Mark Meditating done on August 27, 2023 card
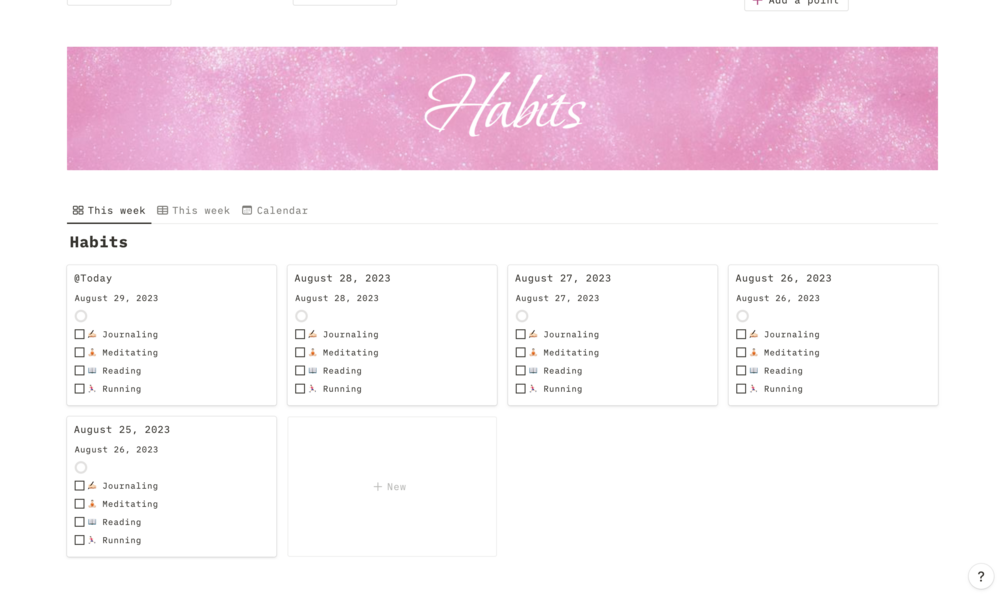The width and height of the screenshot is (1005, 600). click(x=520, y=352)
